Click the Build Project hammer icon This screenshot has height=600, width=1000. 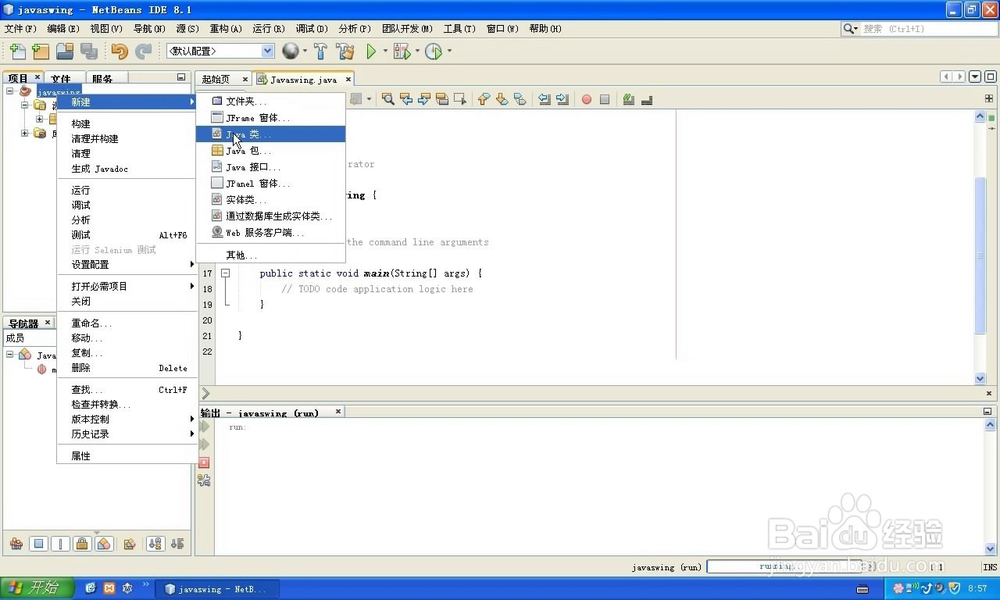[320, 51]
